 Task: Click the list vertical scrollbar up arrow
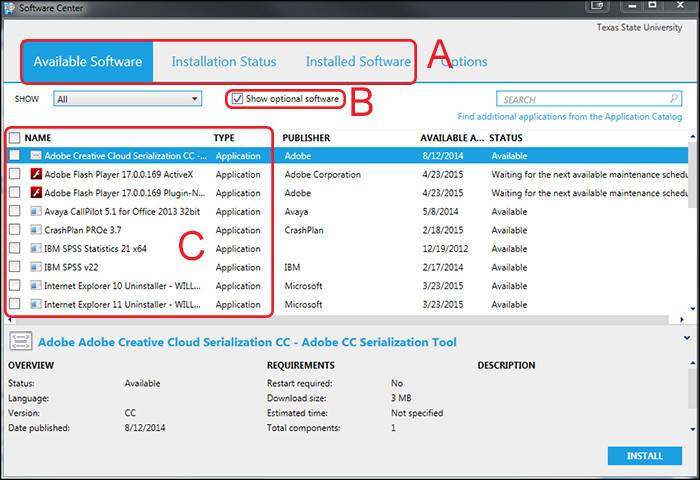tap(692, 136)
